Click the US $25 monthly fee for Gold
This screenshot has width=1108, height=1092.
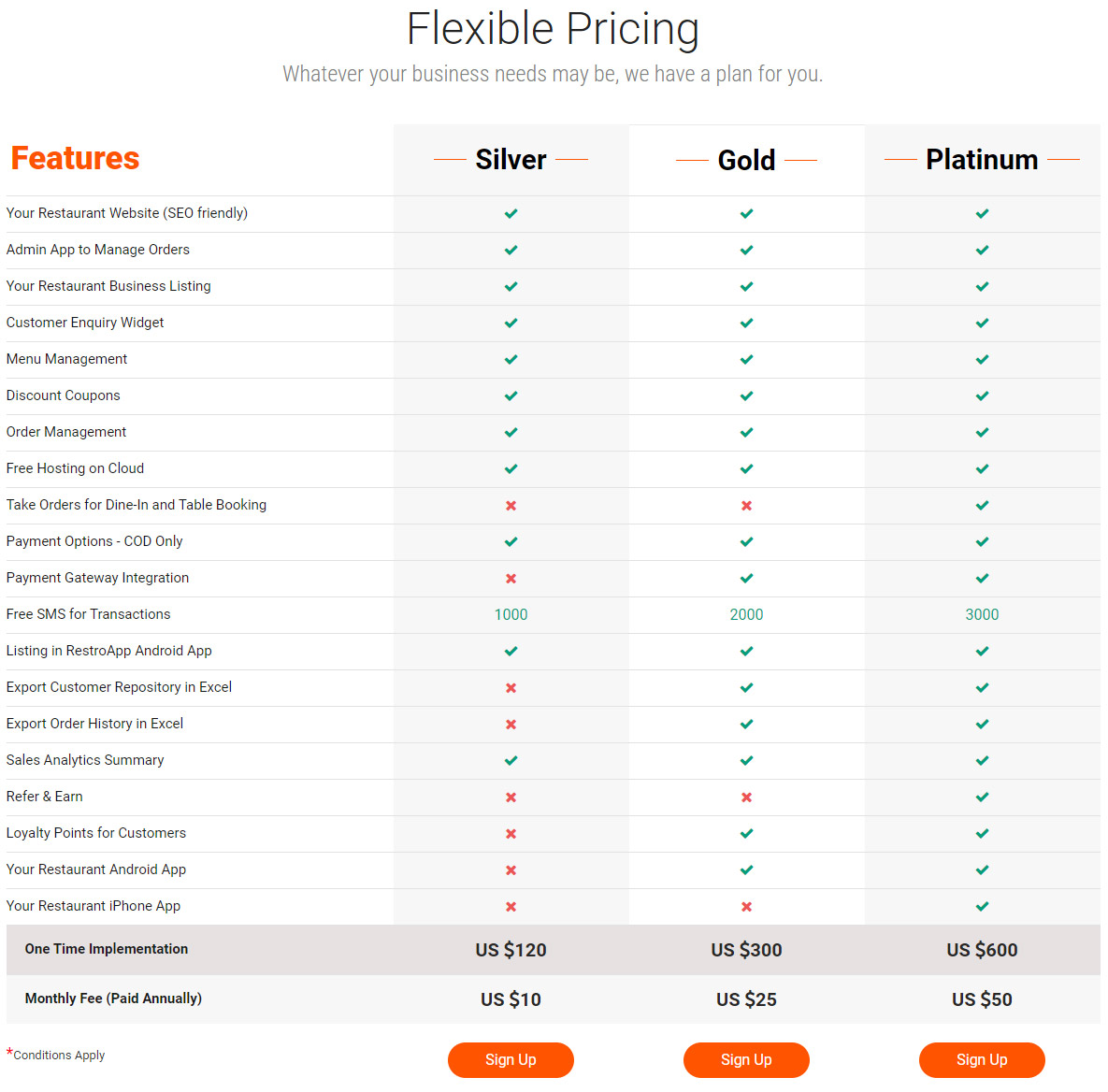(746, 999)
